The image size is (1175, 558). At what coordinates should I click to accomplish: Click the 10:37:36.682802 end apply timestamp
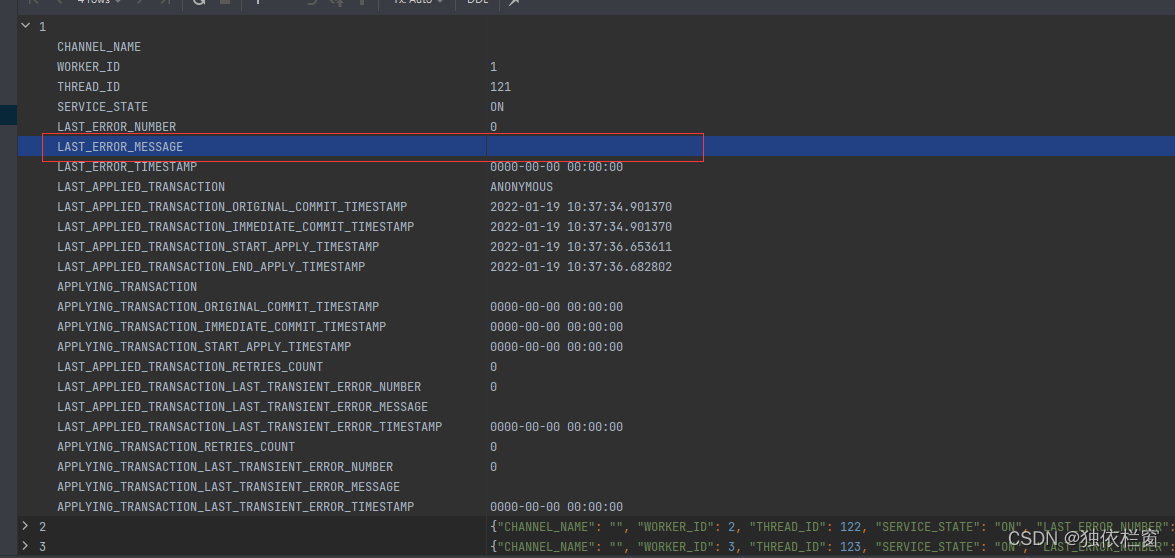pos(581,267)
